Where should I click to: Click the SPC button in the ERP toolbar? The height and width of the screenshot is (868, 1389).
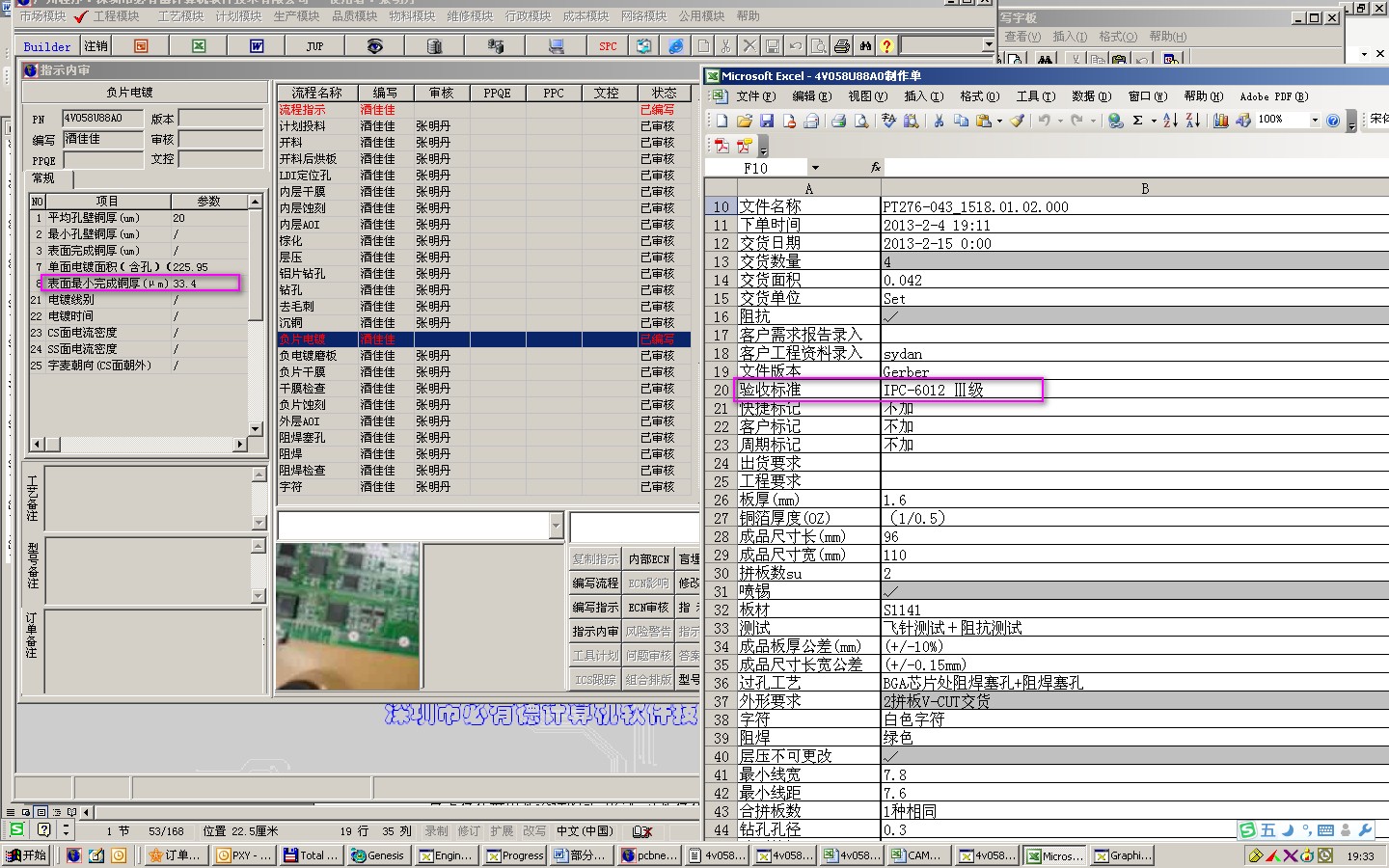pyautogui.click(x=608, y=46)
